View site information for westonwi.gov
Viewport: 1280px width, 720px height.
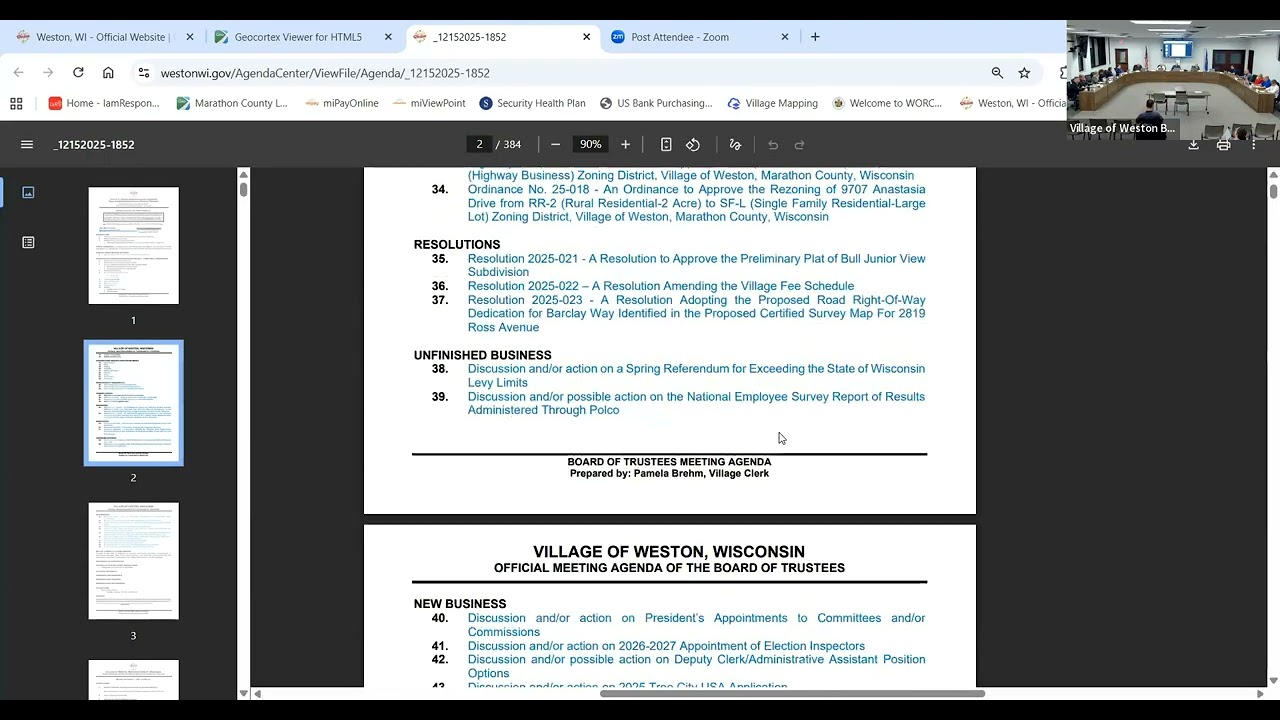[x=144, y=73]
